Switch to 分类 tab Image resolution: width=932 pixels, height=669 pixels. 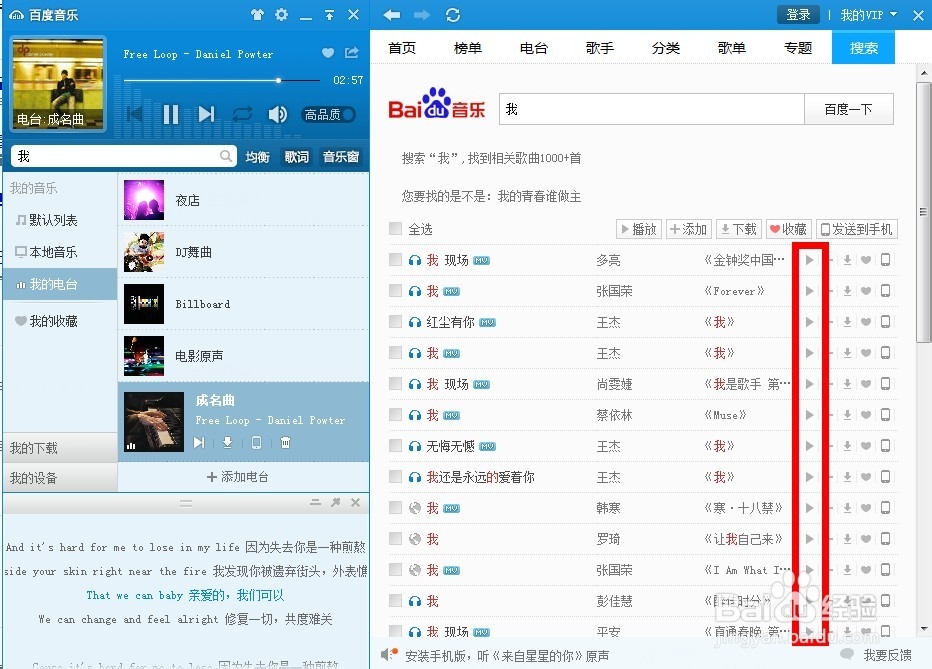[x=666, y=48]
